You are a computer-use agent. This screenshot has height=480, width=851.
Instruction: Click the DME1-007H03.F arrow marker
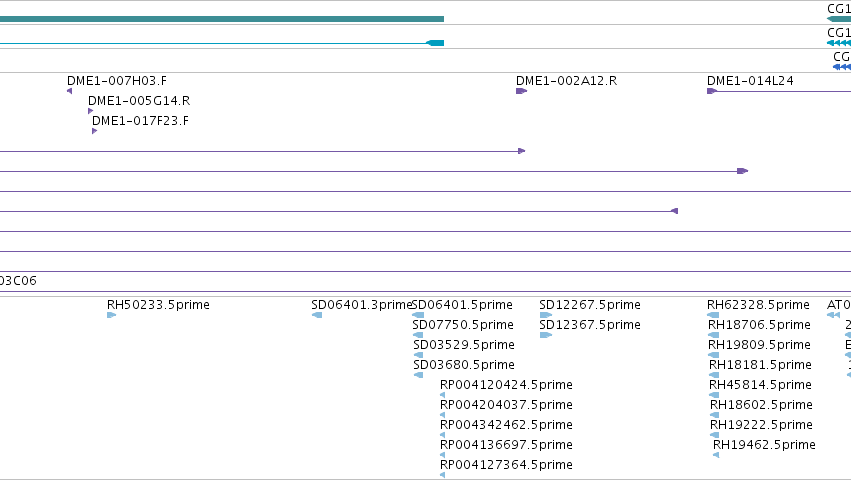(69, 91)
